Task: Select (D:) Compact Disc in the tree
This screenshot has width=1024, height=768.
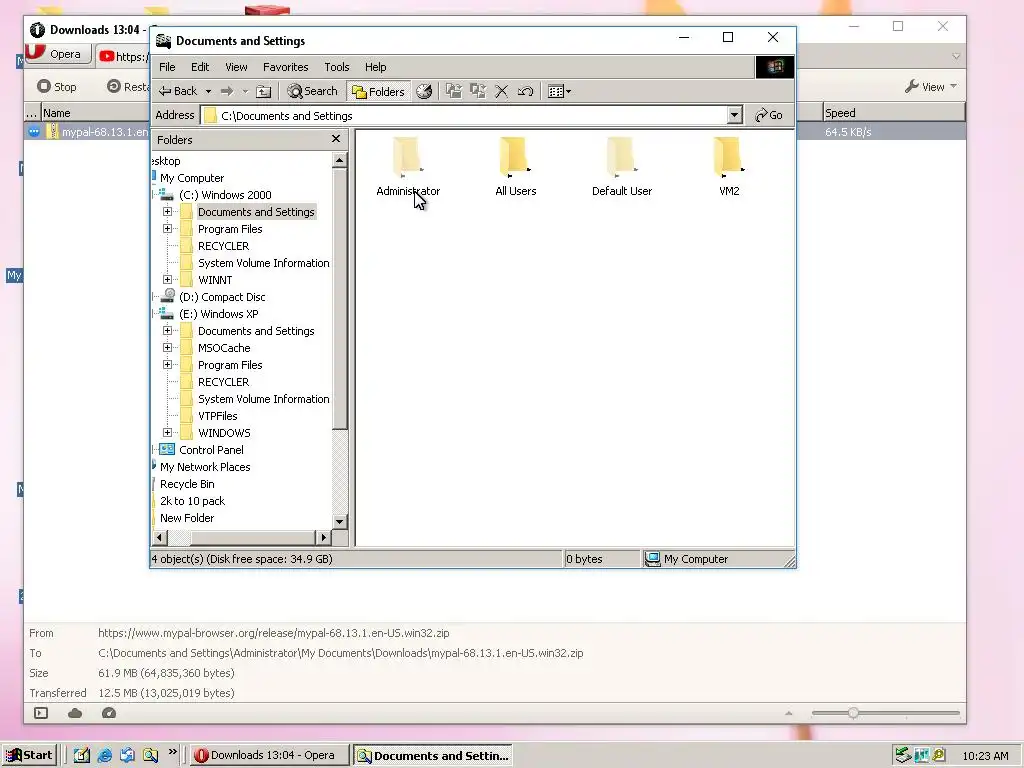Action: [222, 296]
